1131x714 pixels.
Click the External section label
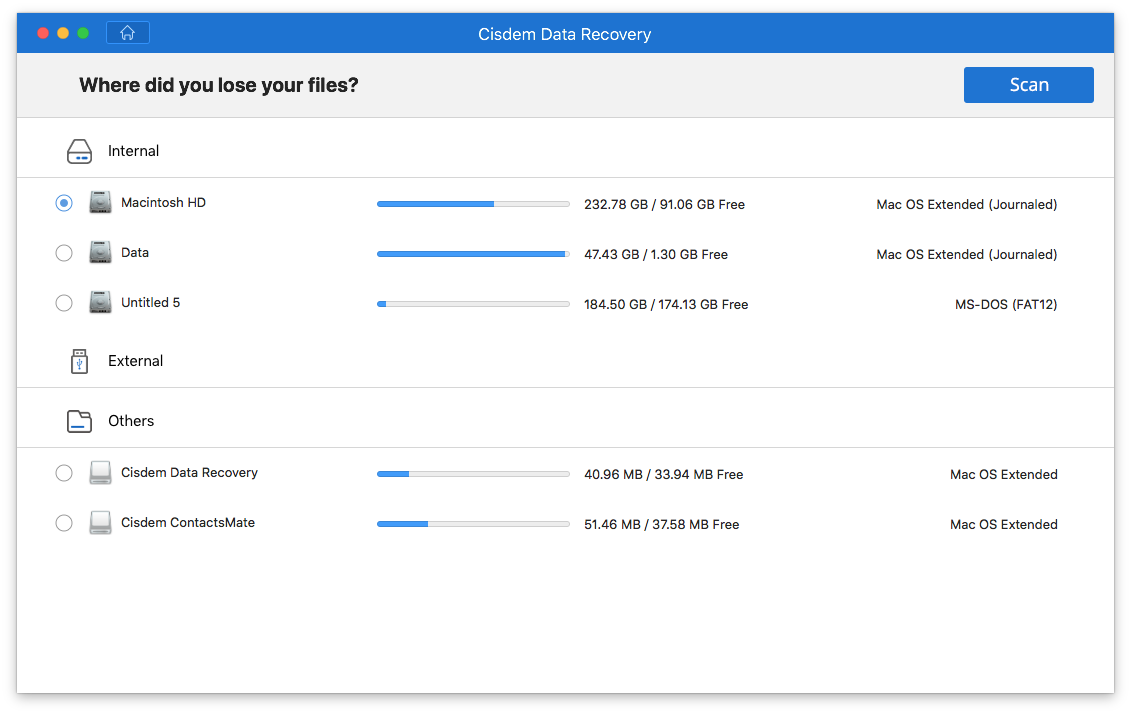coord(136,361)
